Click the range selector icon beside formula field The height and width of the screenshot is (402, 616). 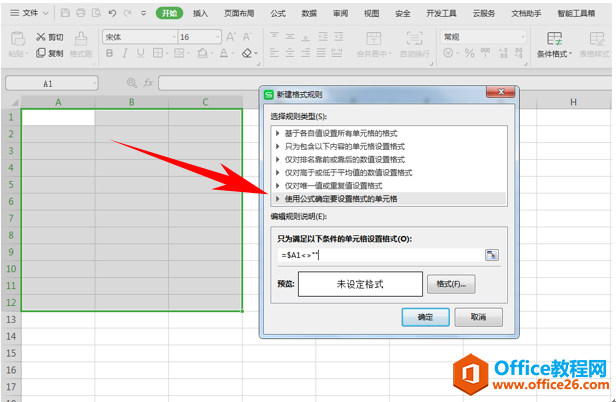pos(492,255)
